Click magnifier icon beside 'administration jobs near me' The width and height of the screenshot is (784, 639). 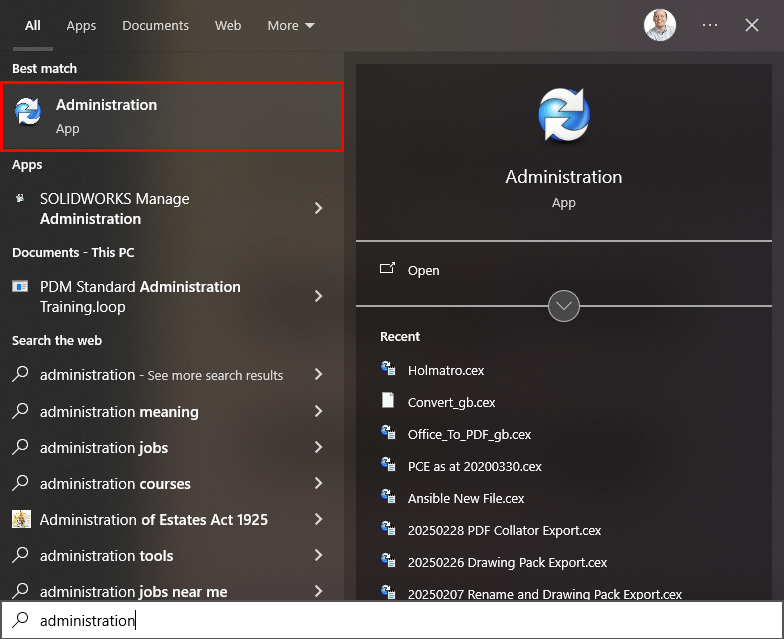click(x=20, y=590)
